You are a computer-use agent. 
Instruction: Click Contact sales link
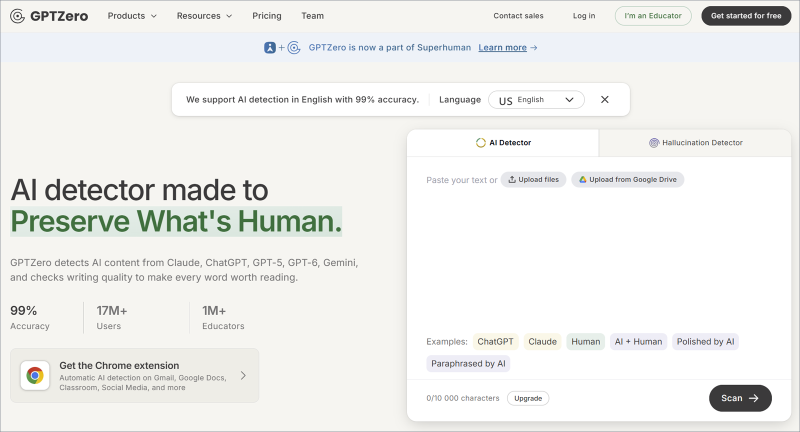coord(518,16)
